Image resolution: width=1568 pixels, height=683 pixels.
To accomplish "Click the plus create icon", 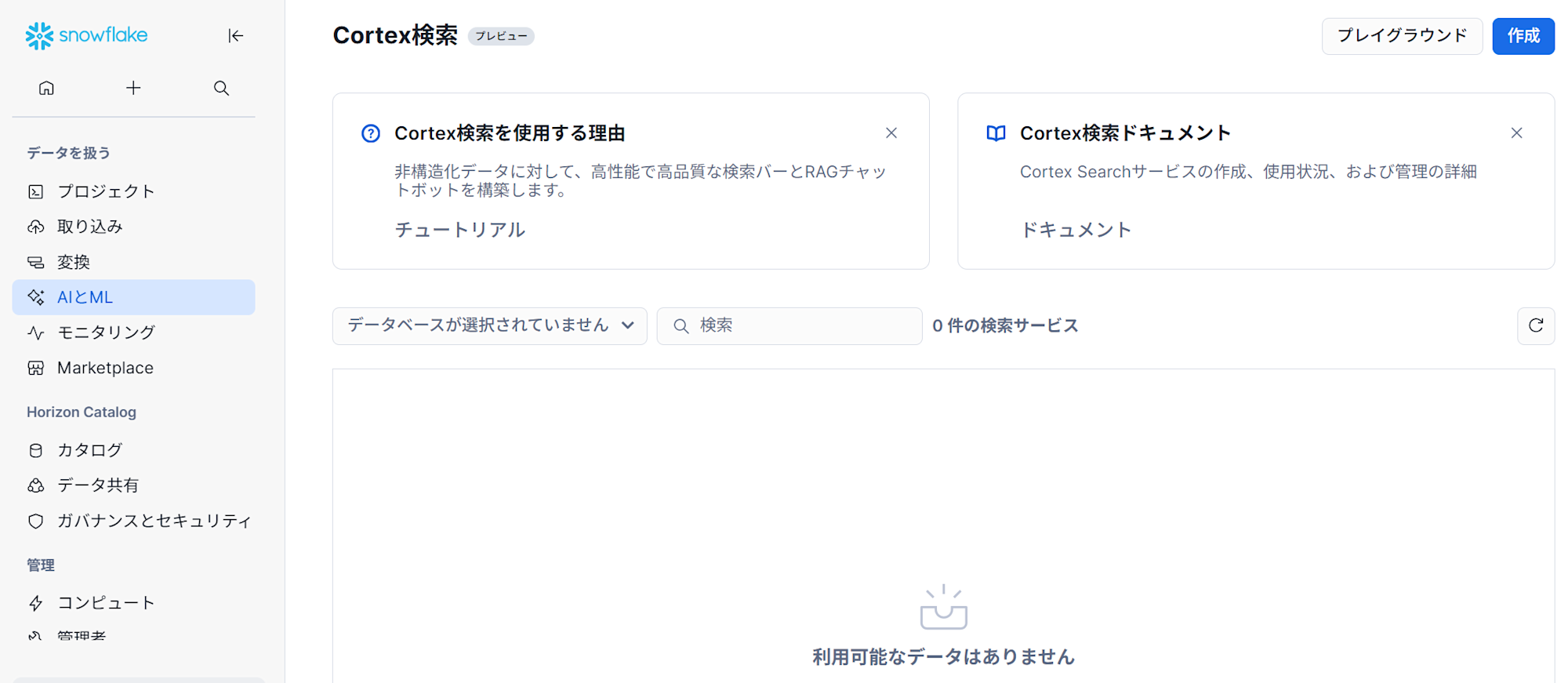I will pos(133,88).
